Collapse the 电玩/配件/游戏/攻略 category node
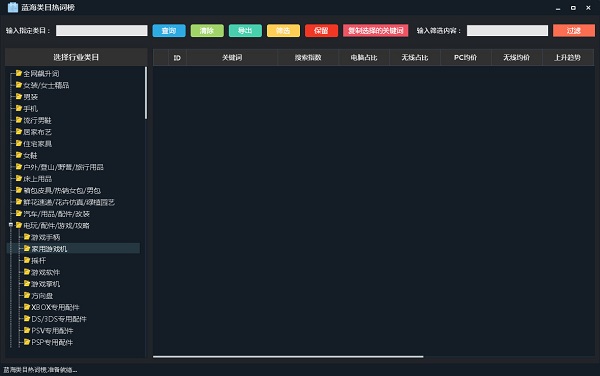The height and width of the screenshot is (376, 600). tap(11, 225)
